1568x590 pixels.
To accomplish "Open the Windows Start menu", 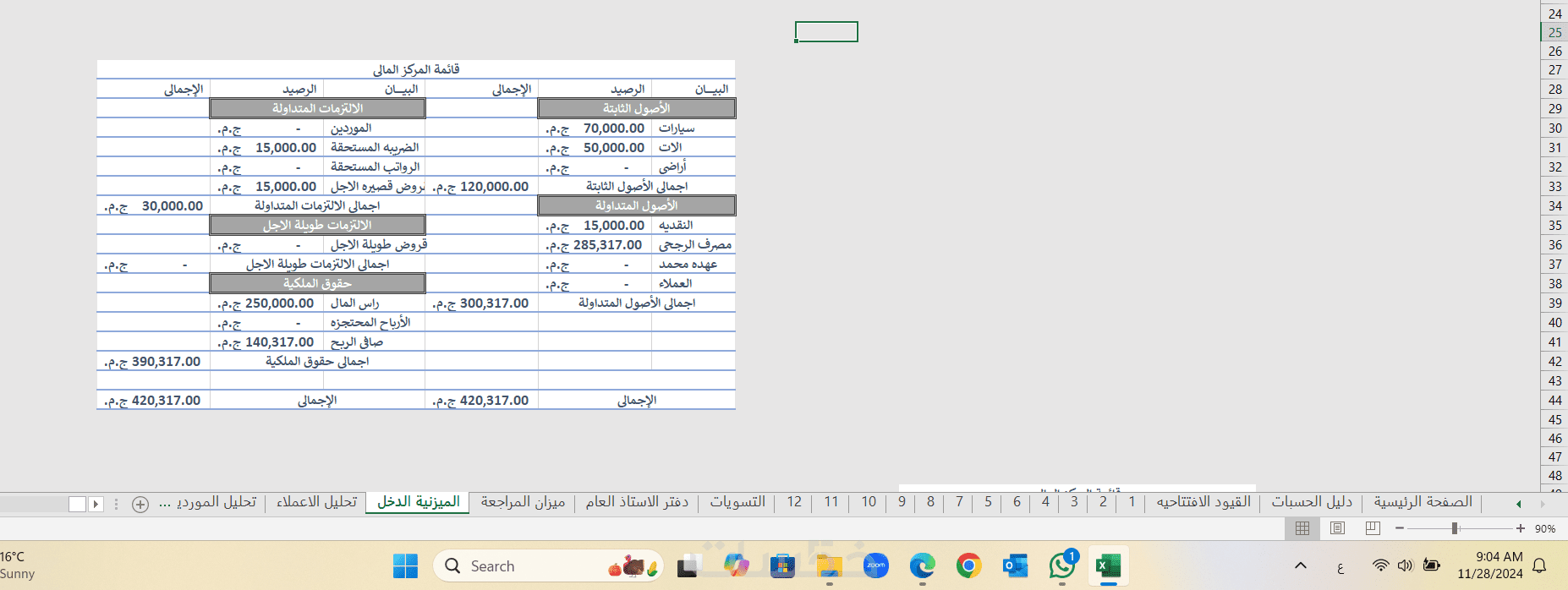I will click(x=406, y=566).
